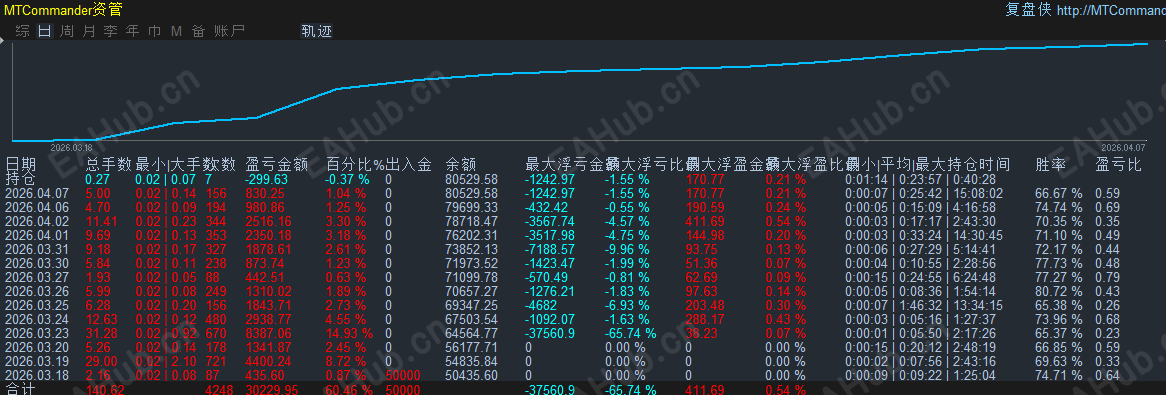This screenshot has height=395, width=1166.
Task: Click the 8387.06 profit value
Action: pyautogui.click(x=268, y=333)
